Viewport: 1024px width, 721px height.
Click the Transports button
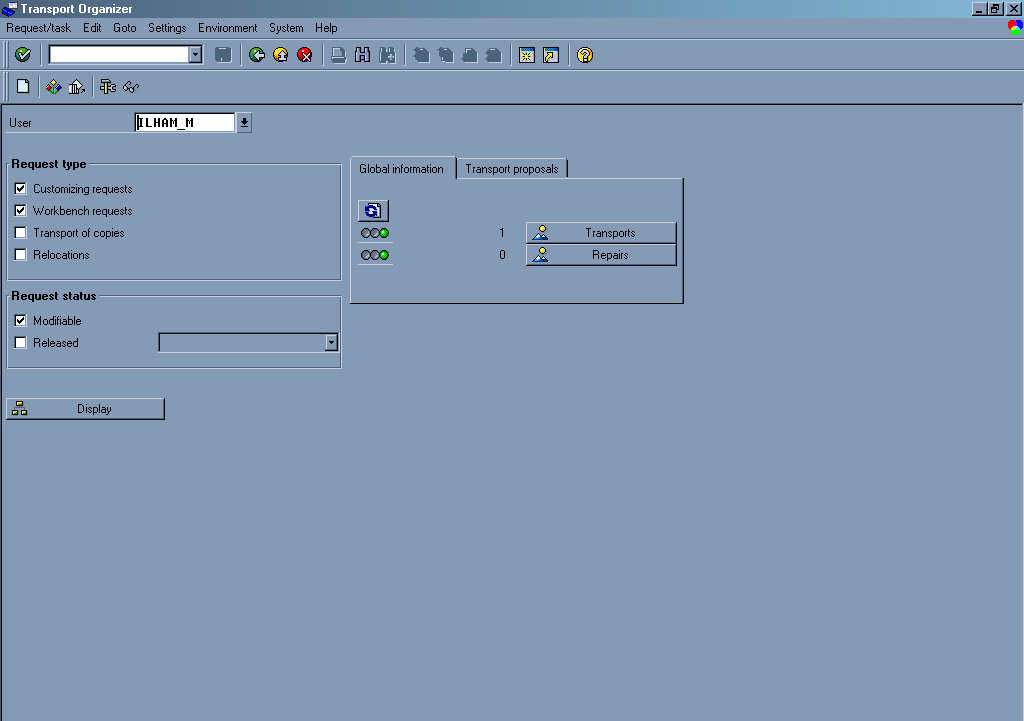tap(600, 232)
